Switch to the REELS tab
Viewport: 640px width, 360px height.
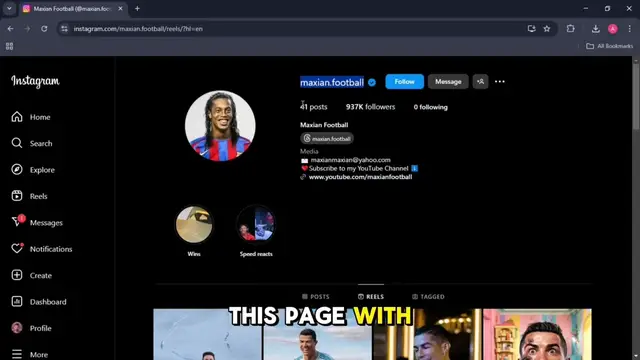[x=371, y=297]
